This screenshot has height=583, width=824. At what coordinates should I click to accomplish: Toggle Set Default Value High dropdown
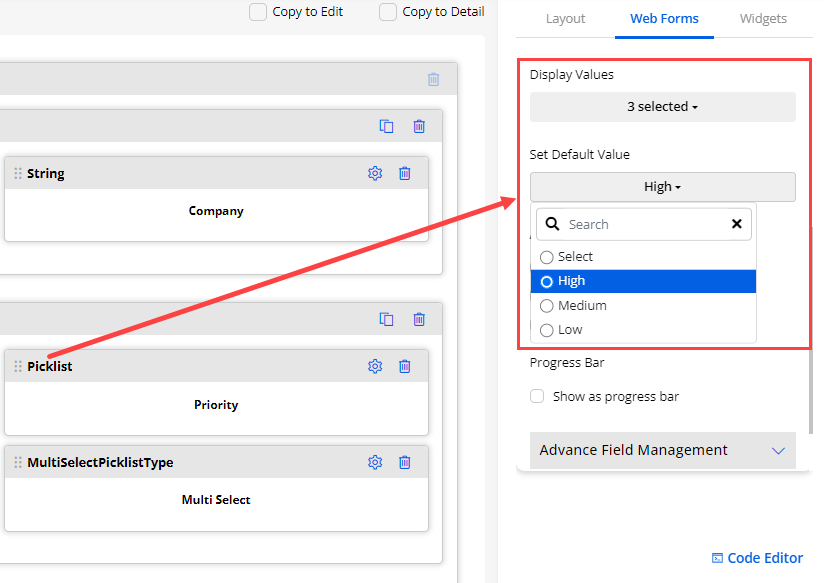662,187
